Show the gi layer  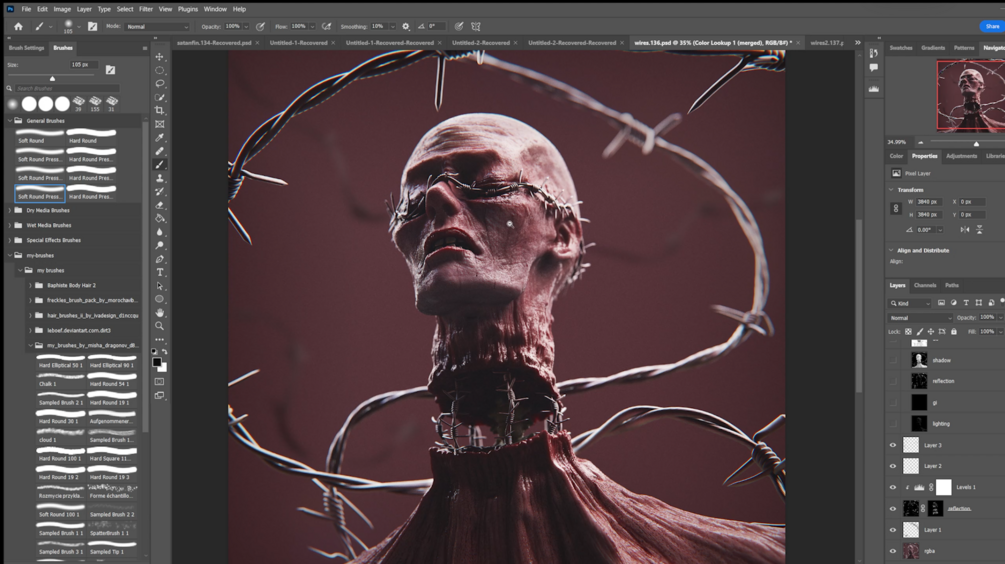tap(893, 402)
